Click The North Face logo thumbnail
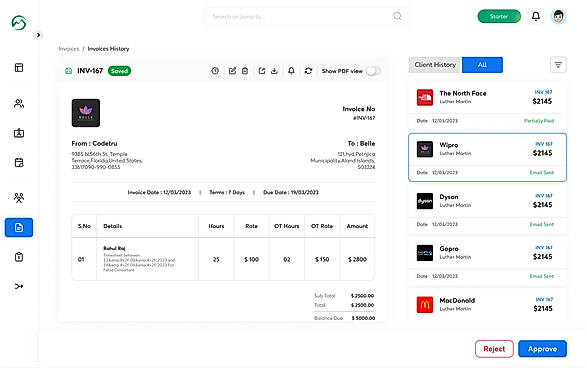 (425, 97)
